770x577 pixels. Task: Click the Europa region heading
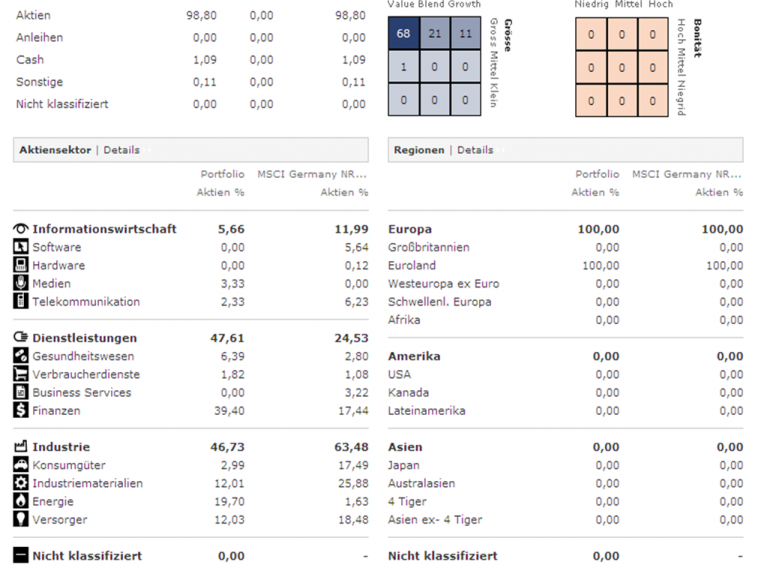410,229
